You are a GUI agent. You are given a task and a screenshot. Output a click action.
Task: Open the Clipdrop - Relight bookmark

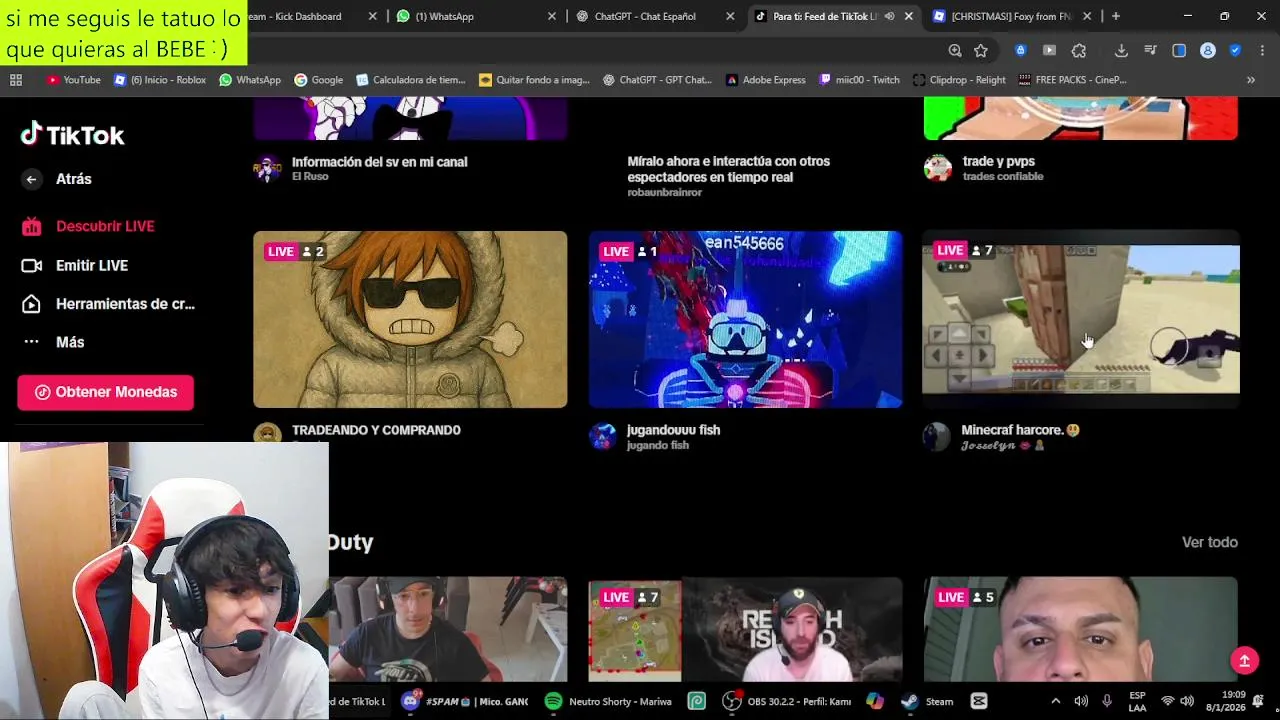pyautogui.click(x=959, y=80)
